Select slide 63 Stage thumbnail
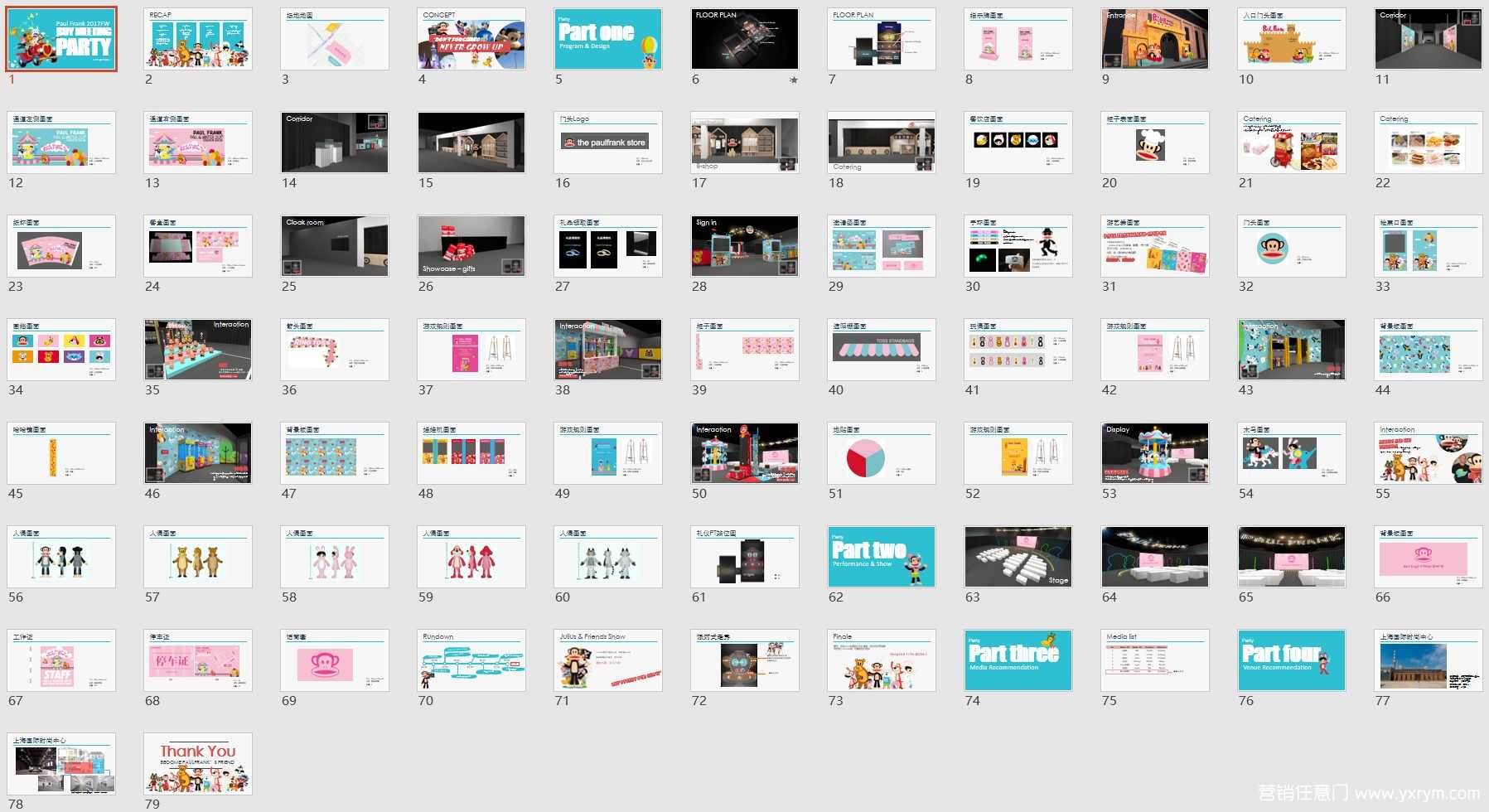Viewport: 1489px width, 812px height. [x=1018, y=557]
